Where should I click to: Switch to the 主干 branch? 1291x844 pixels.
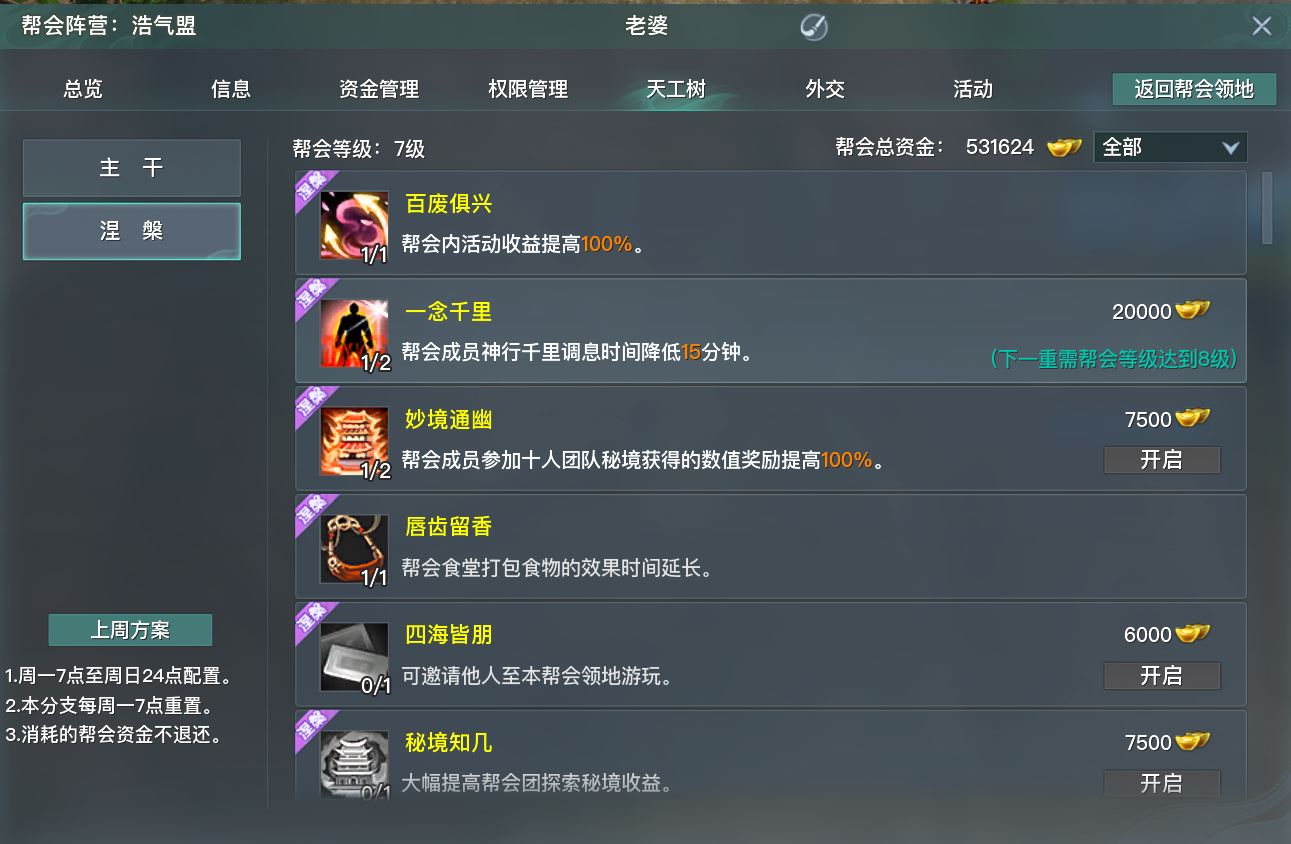132,168
